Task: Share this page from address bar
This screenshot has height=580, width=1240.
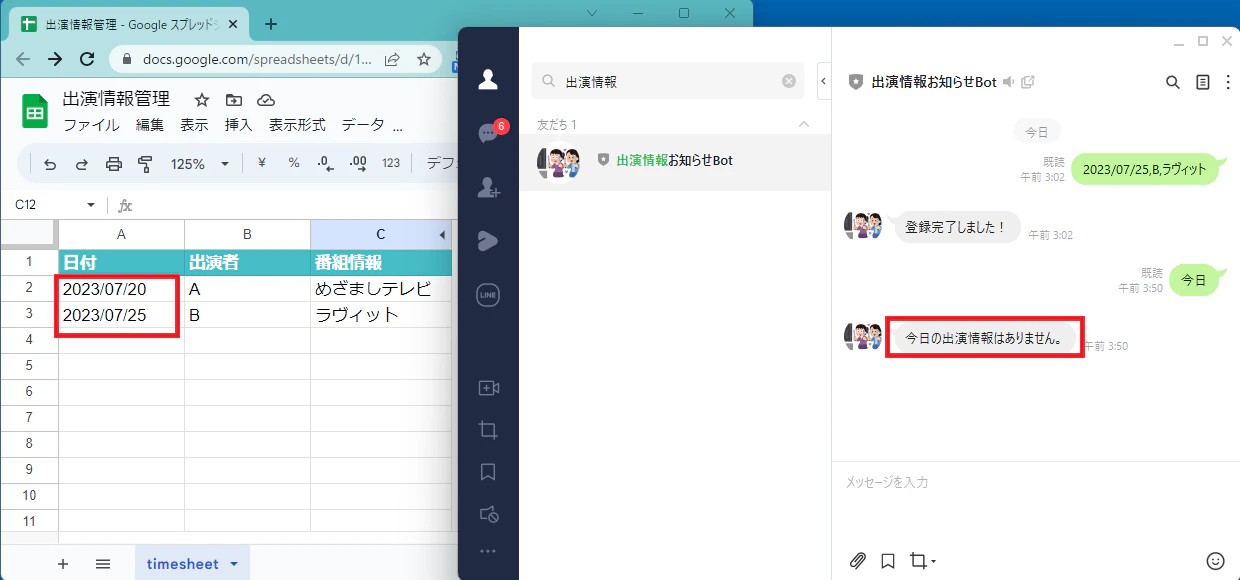Action: 392,59
